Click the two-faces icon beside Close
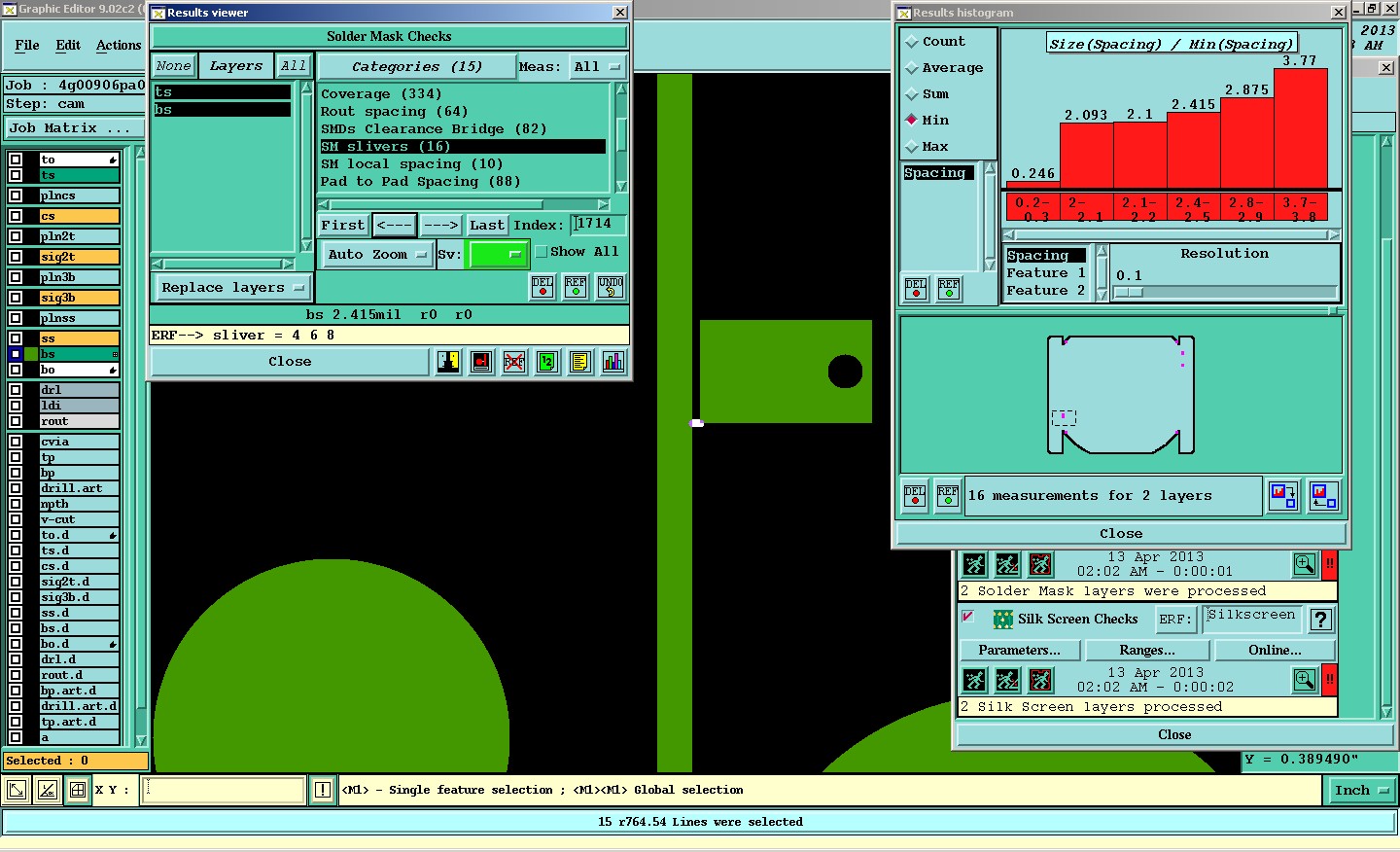 tap(448, 362)
